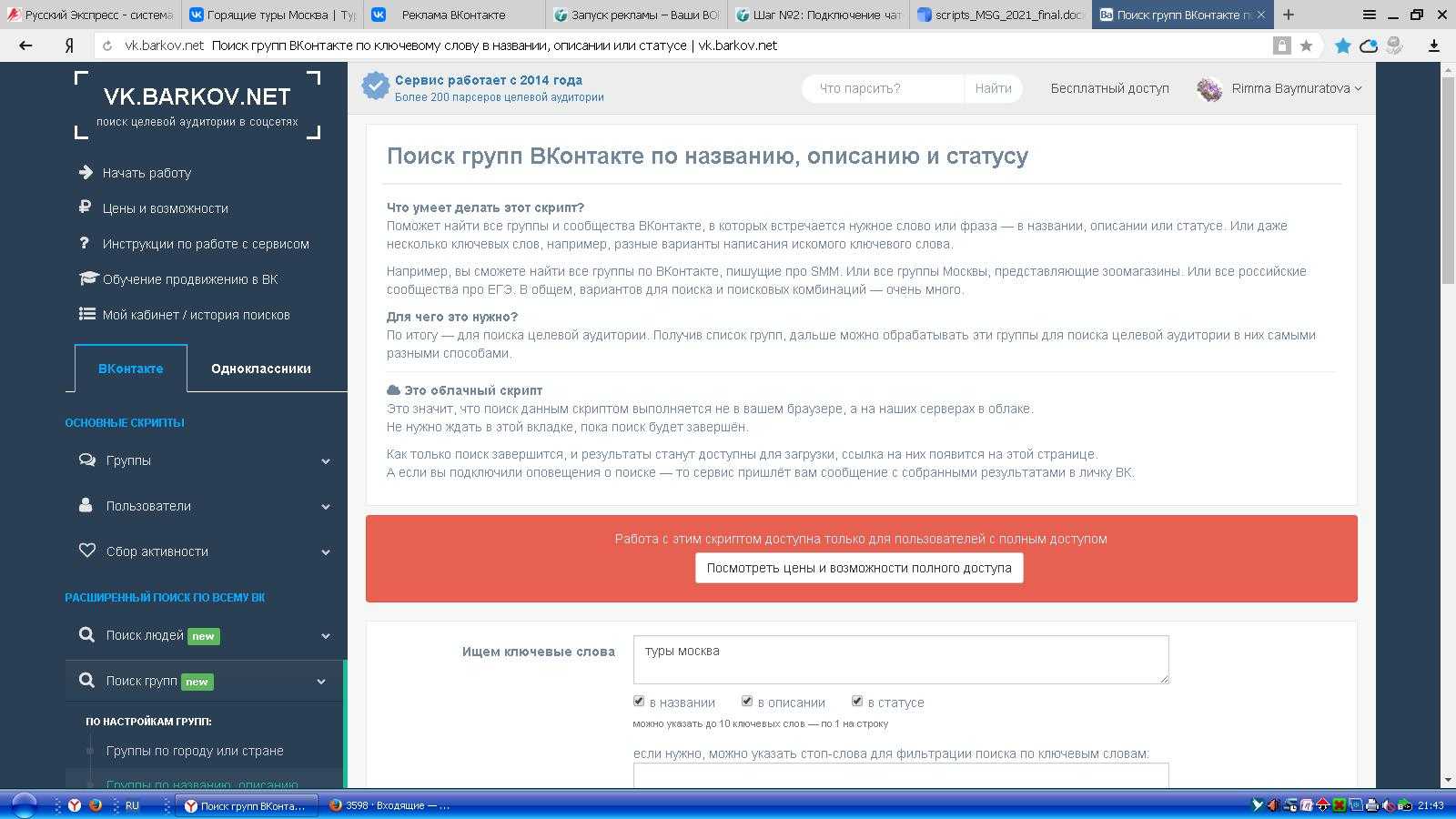The image size is (1456, 819).
Task: Launch Yandex Browser from quick launch
Action: tap(75, 805)
